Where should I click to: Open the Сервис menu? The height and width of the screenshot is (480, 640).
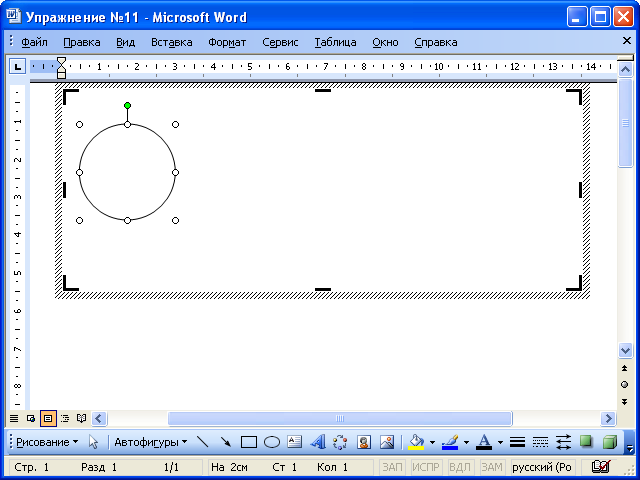click(280, 42)
